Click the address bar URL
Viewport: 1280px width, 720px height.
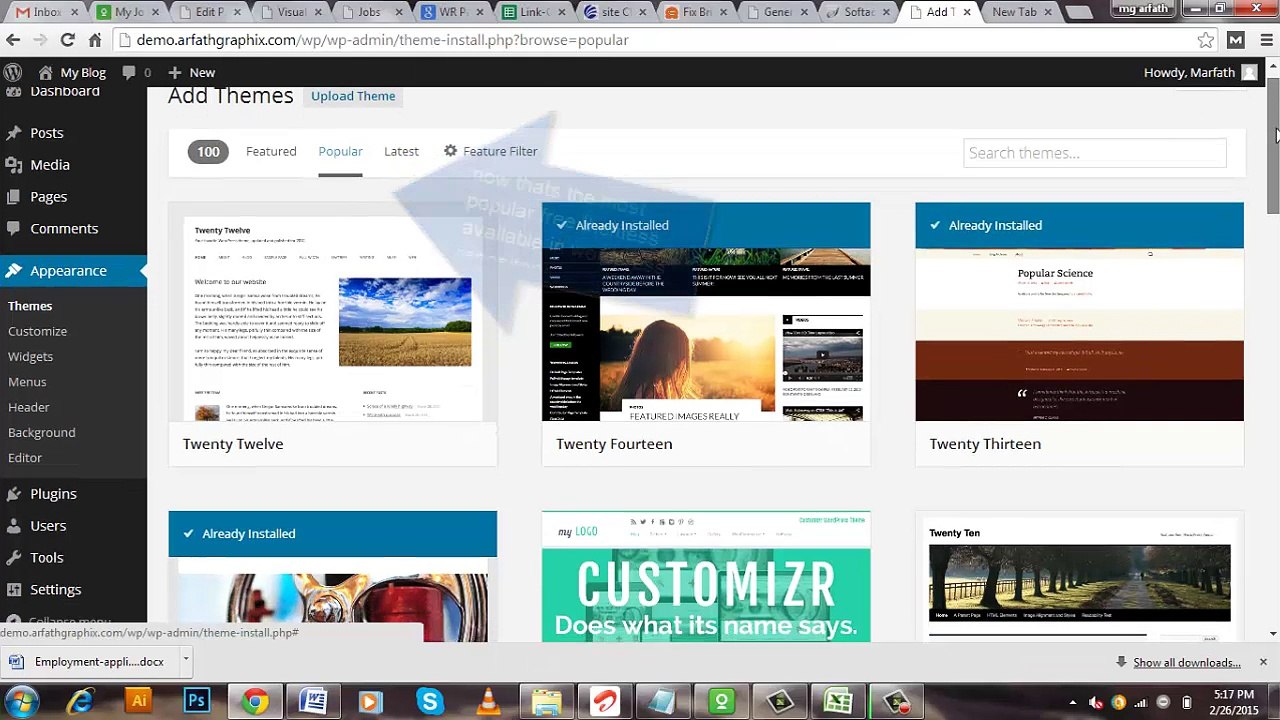coord(382,40)
